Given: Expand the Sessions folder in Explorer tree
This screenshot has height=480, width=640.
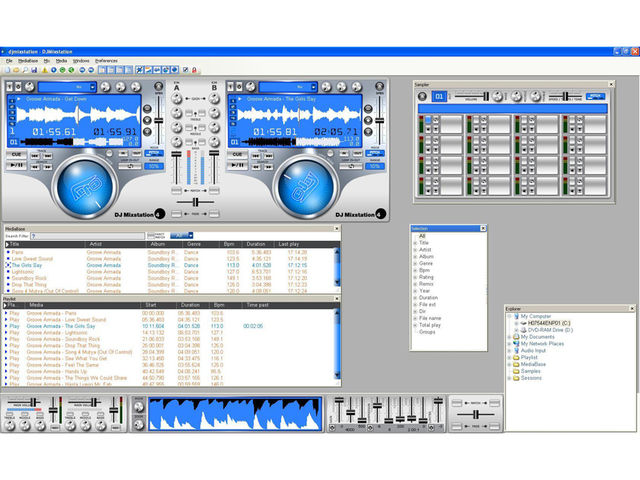Looking at the screenshot, I should [509, 378].
